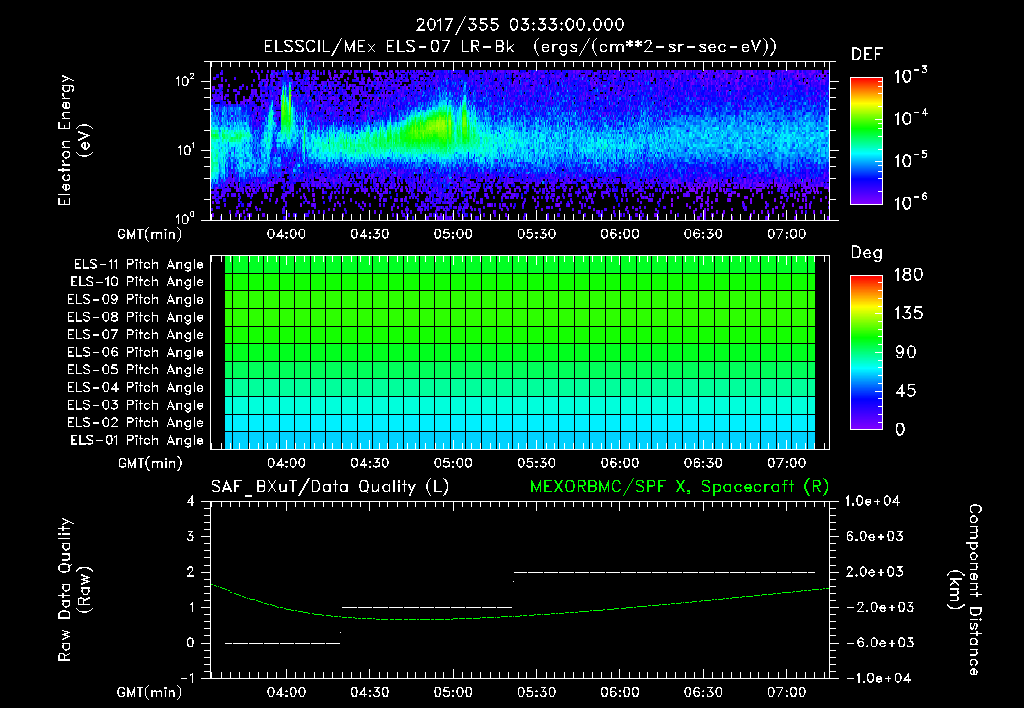
Task: Select the ELS-07 Pitch Angle row label
Action: 135,334
